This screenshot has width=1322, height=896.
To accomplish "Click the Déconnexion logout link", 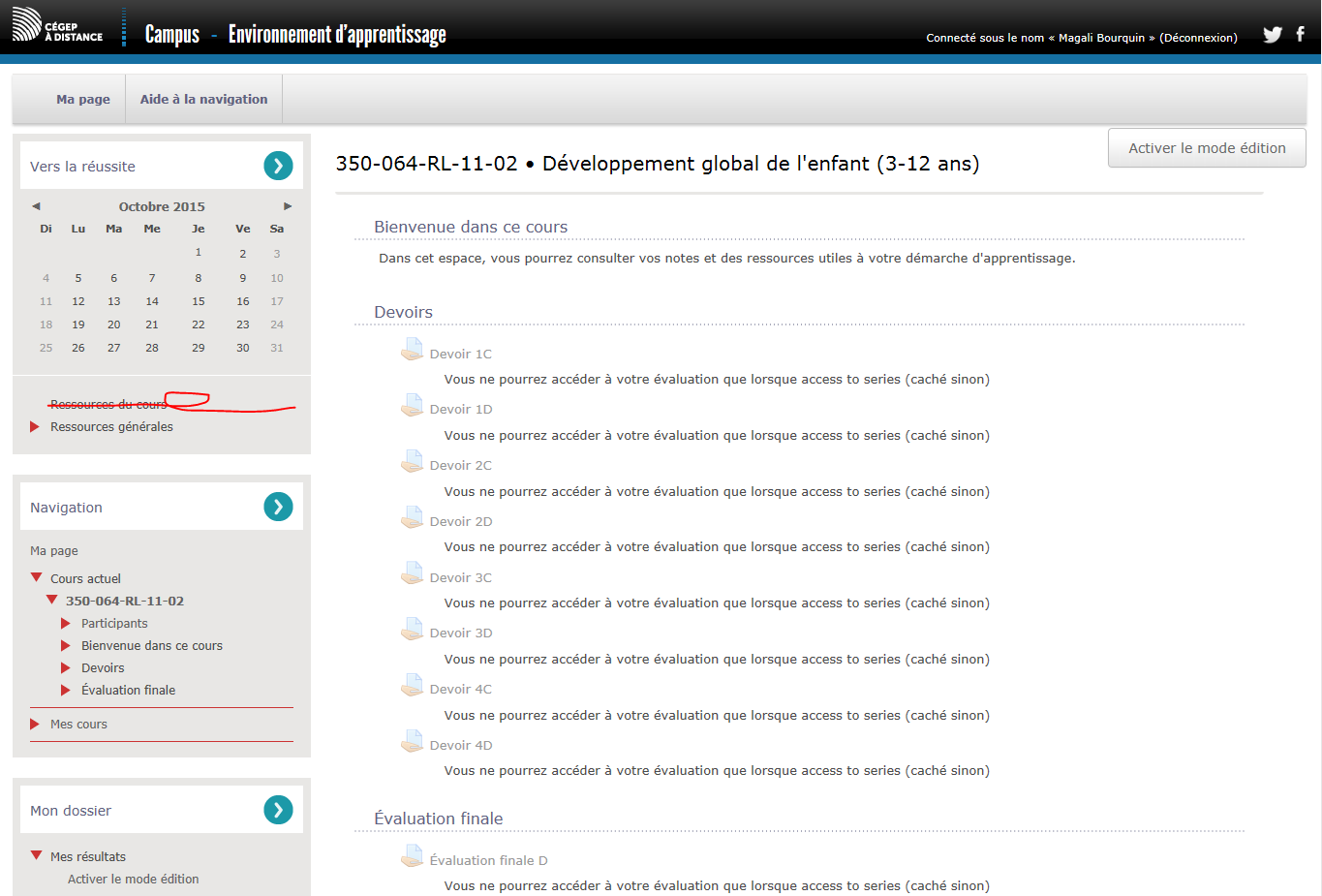I will (x=1198, y=38).
